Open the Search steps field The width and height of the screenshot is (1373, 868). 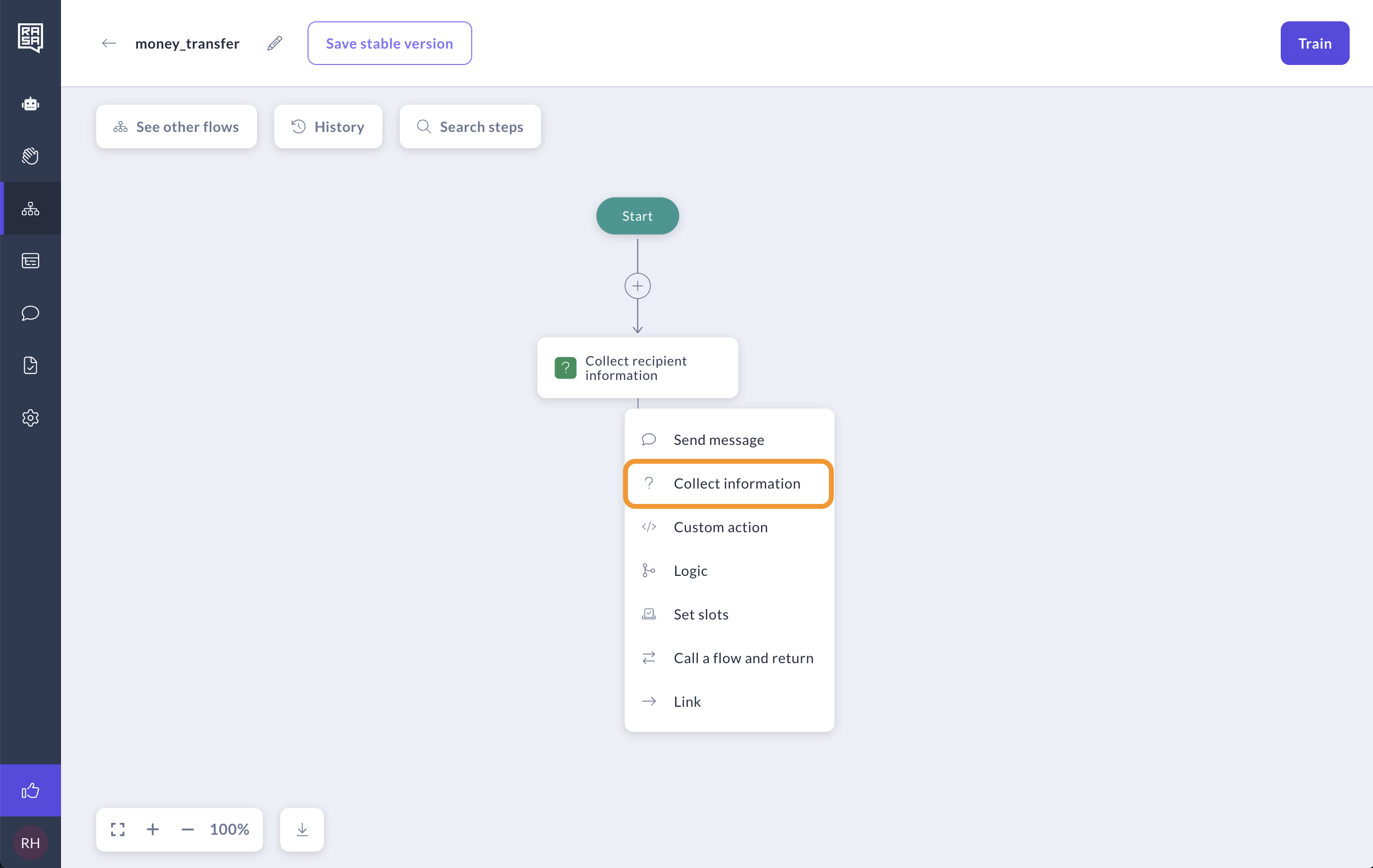click(x=470, y=126)
